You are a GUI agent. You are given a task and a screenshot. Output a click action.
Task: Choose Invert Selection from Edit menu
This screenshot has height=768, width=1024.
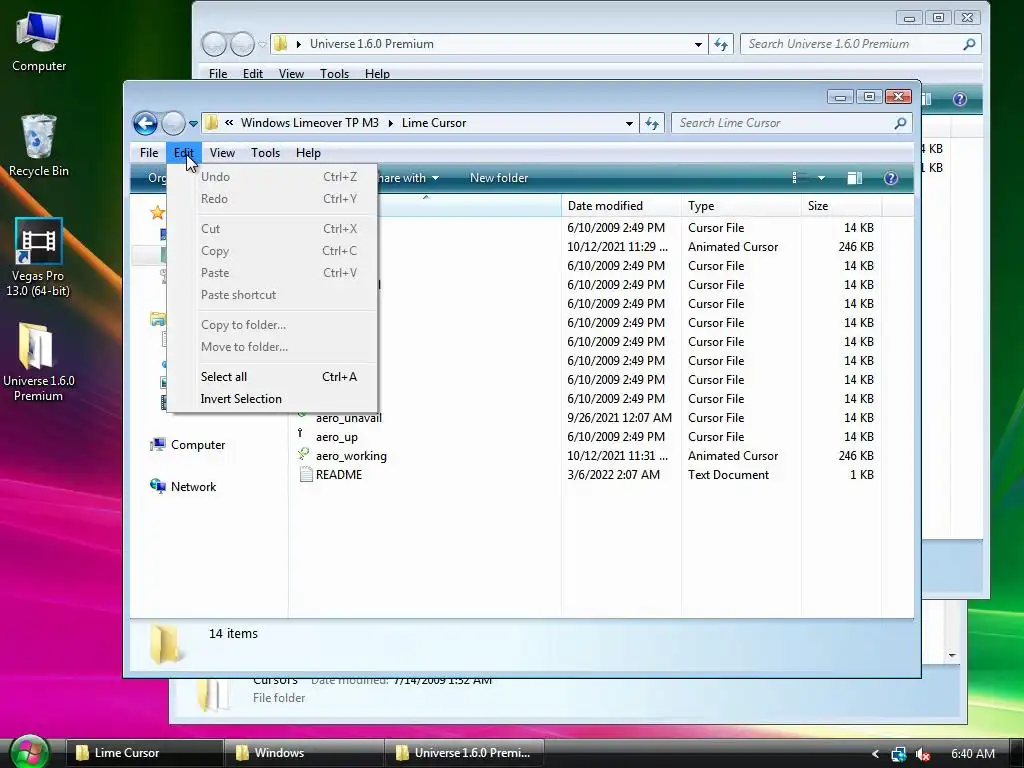(272, 399)
